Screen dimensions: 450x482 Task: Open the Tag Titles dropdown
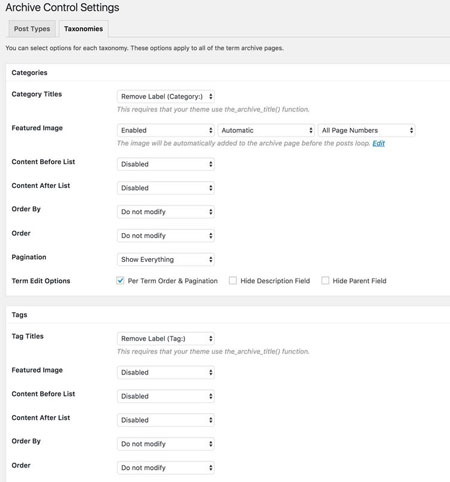click(x=166, y=339)
